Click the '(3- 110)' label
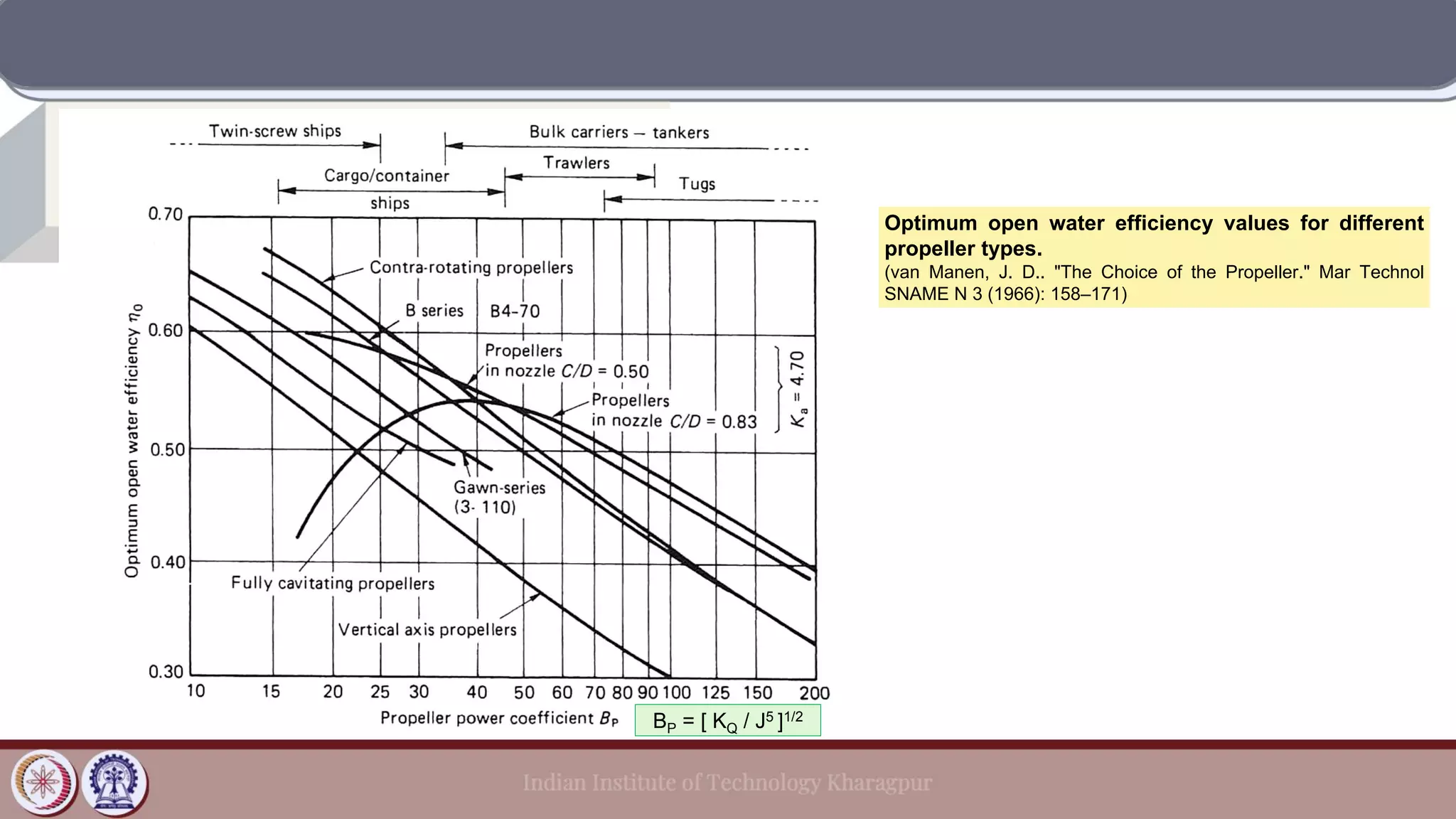The width and height of the screenshot is (1456, 819). 485,507
